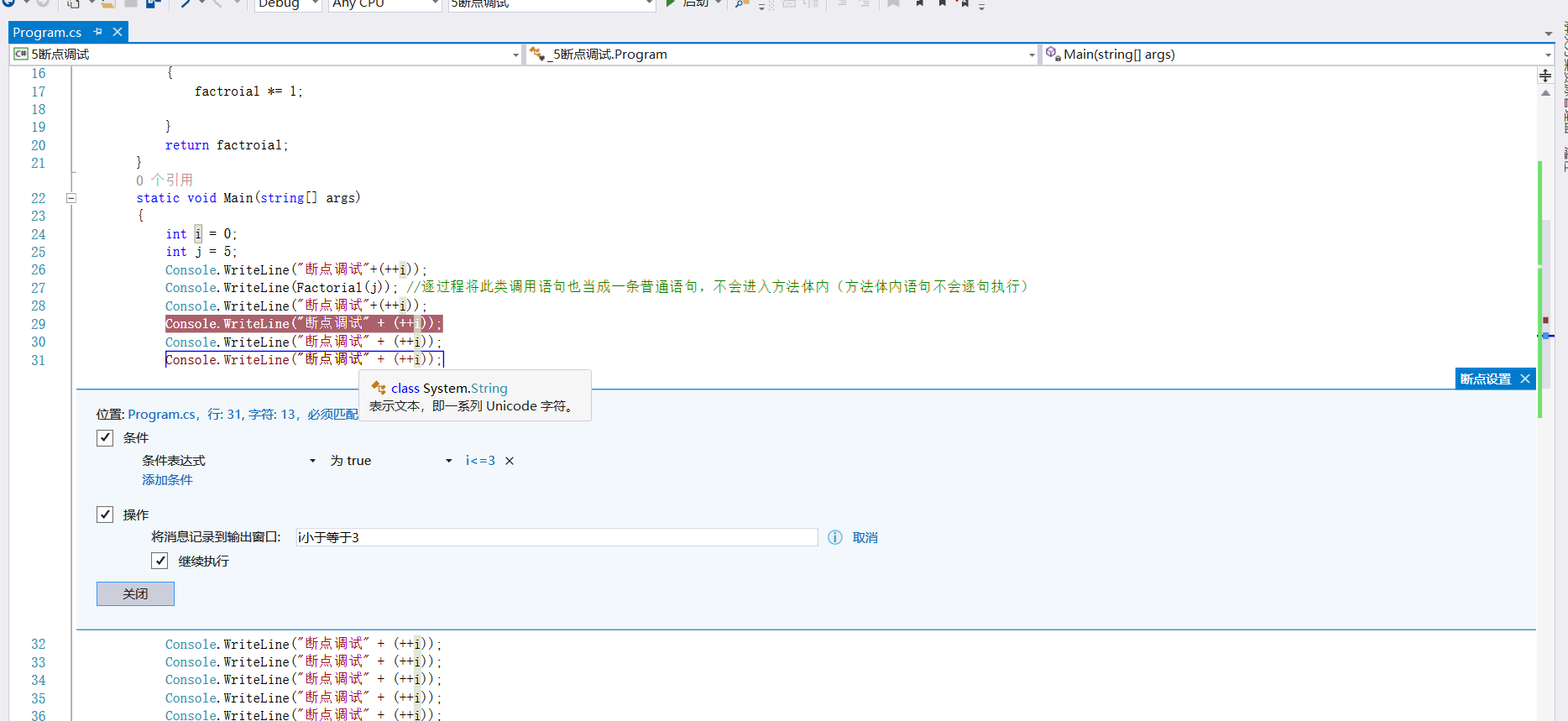Viewport: 1568px width, 721px height.
Task: Click line number 26 in the margin
Action: pos(39,270)
